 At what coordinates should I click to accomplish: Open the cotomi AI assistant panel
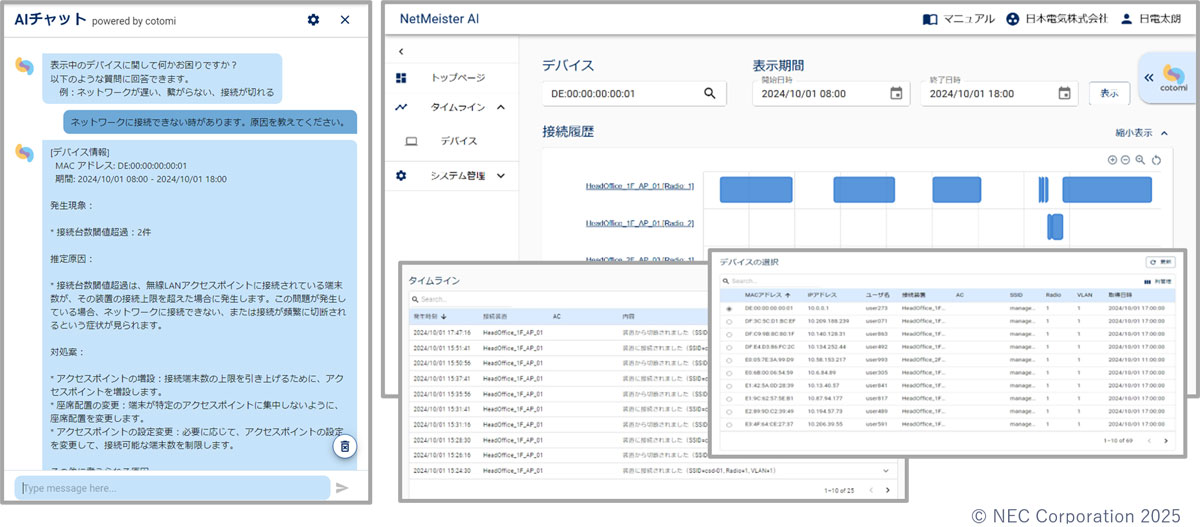1167,78
